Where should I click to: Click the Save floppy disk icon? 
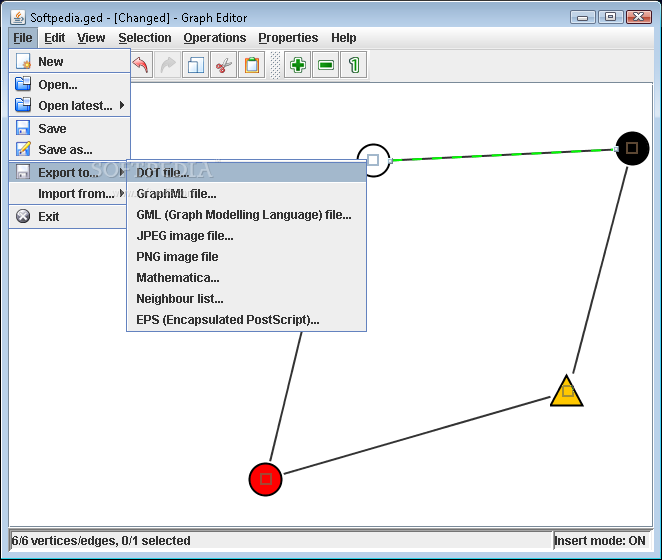[23, 128]
